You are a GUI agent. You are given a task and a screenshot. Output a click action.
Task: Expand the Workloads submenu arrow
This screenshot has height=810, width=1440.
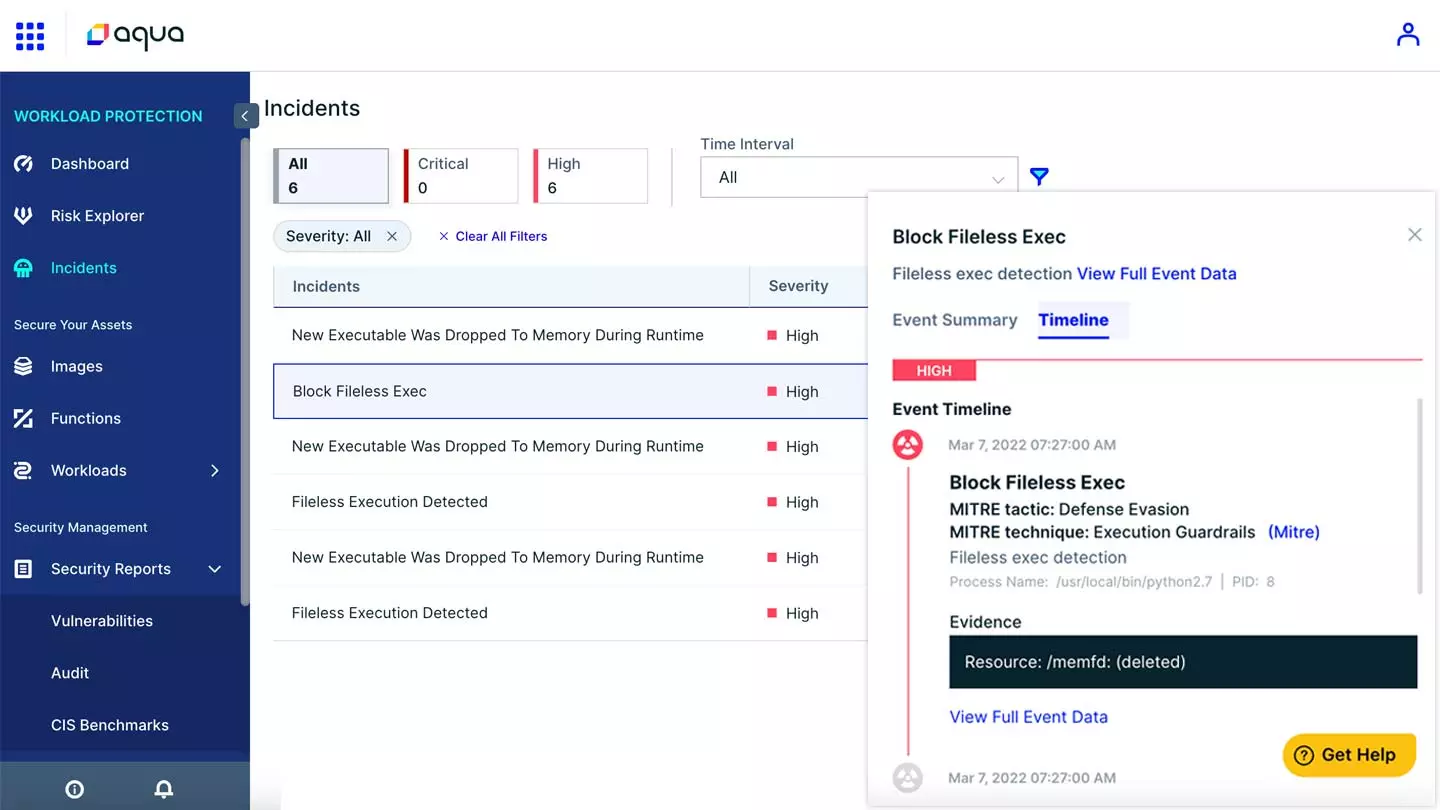[x=215, y=471]
